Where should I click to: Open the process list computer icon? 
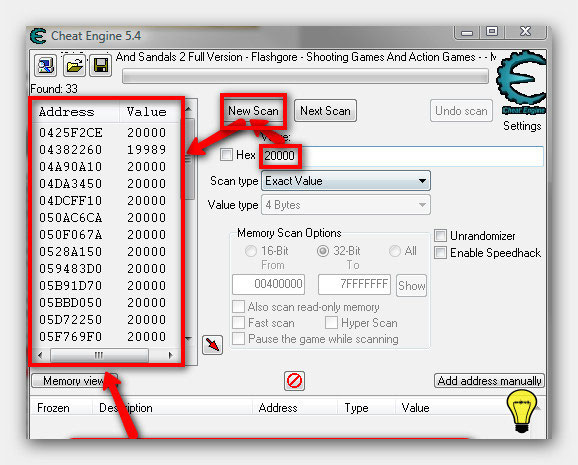pos(45,66)
